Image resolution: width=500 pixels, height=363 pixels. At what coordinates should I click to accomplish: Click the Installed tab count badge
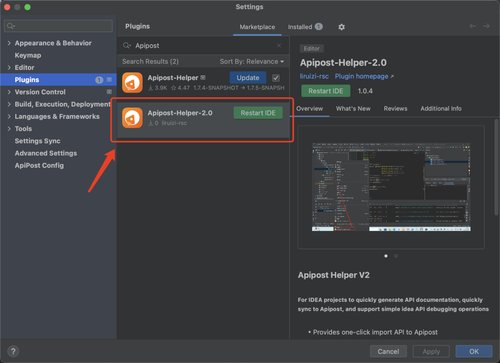[319, 27]
